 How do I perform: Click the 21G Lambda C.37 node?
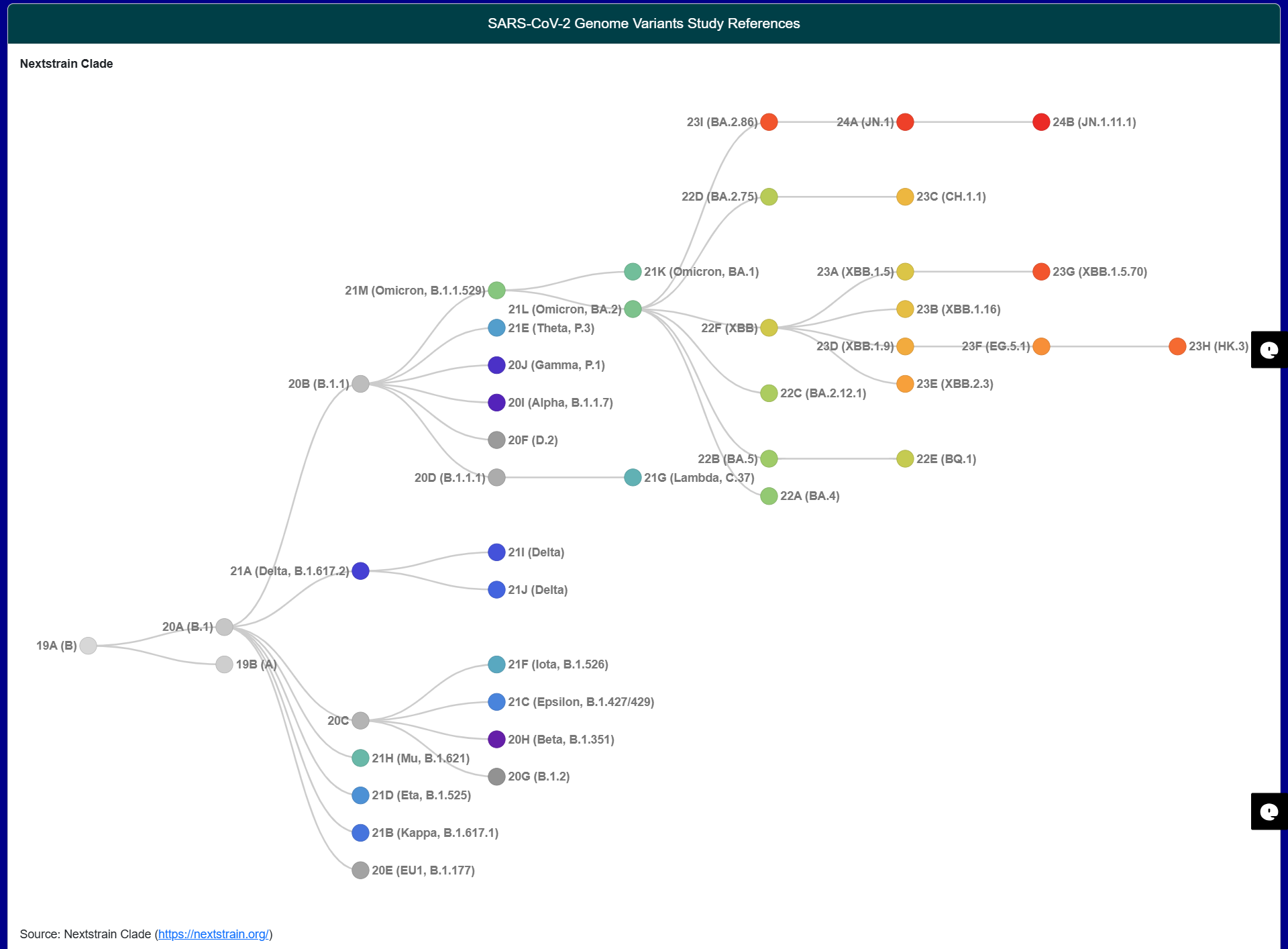tap(633, 477)
